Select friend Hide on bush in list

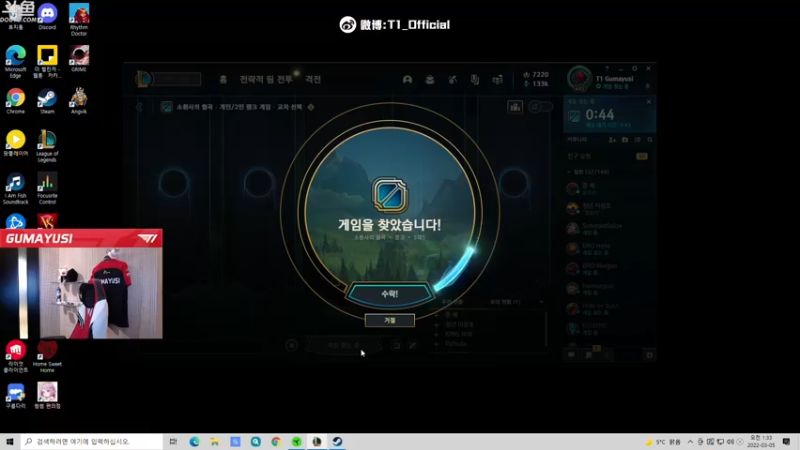[x=608, y=309]
